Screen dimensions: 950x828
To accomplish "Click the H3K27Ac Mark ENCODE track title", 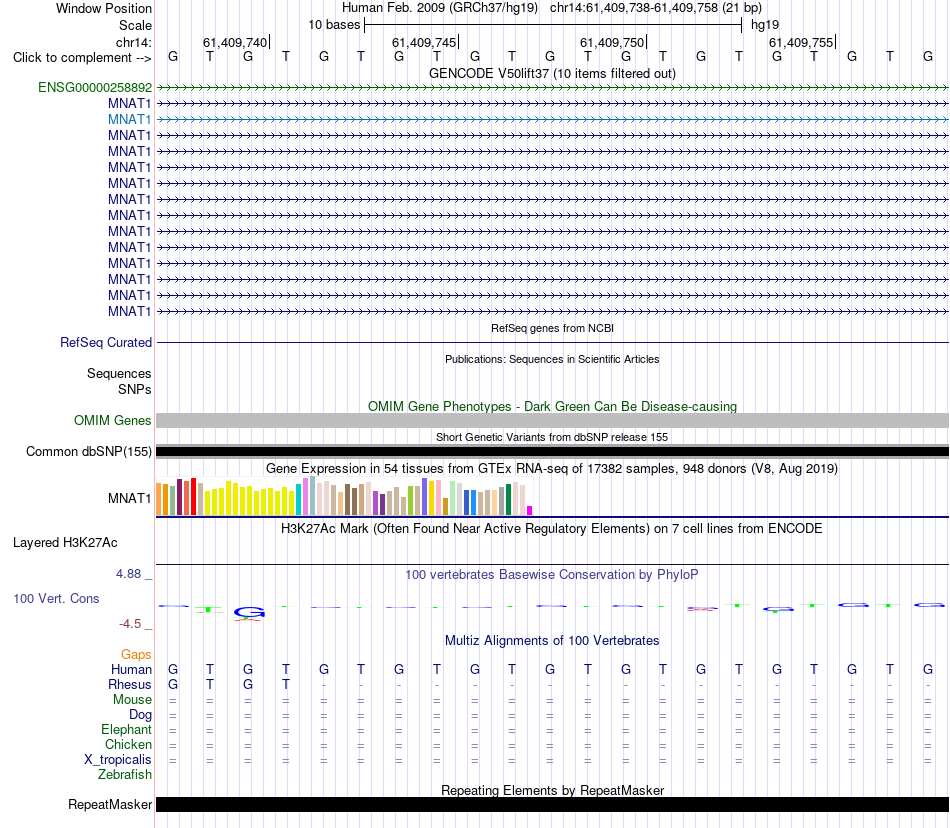I will click(x=552, y=528).
